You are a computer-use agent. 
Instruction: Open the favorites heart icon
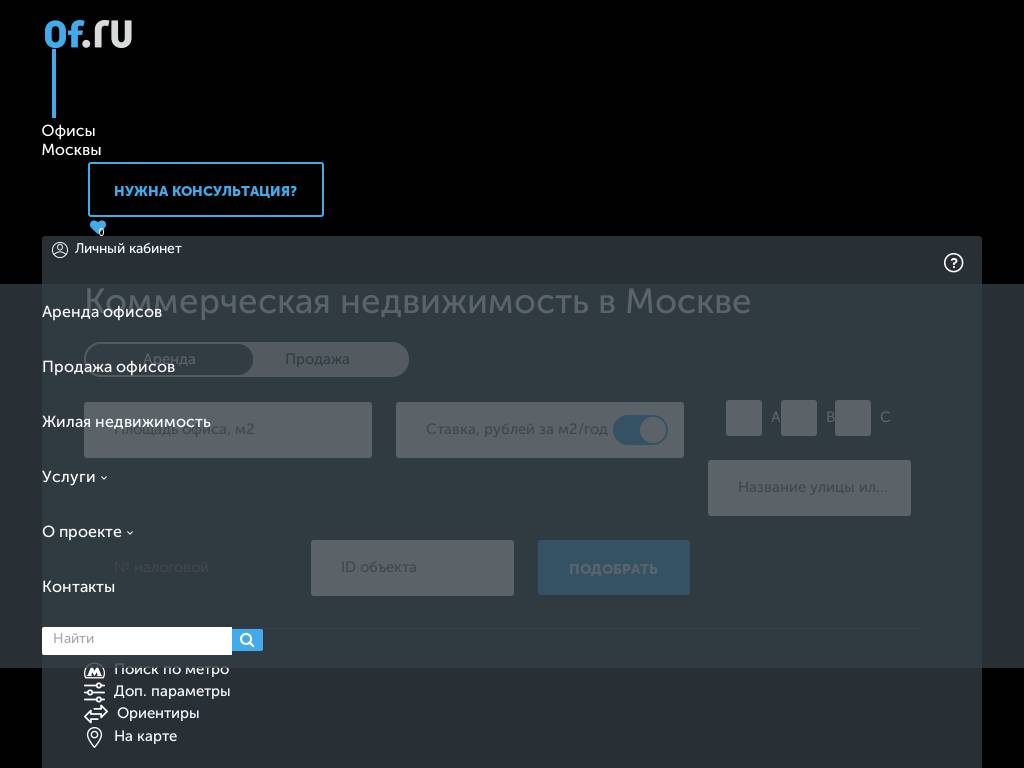98,227
